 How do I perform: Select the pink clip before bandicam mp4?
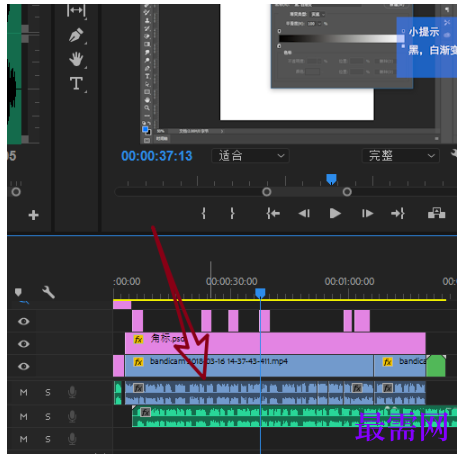coord(118,366)
